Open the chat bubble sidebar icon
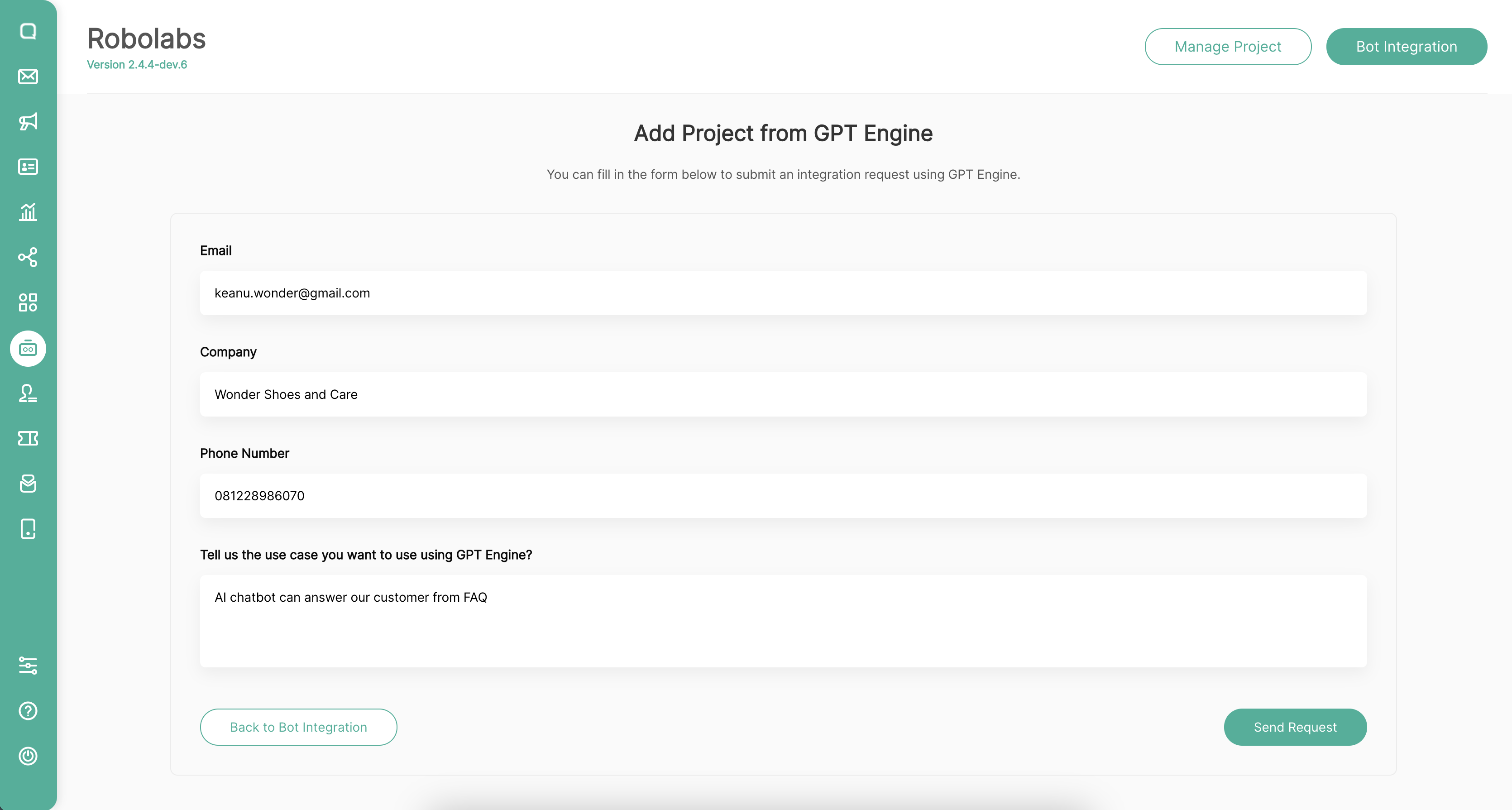 pos(28,31)
